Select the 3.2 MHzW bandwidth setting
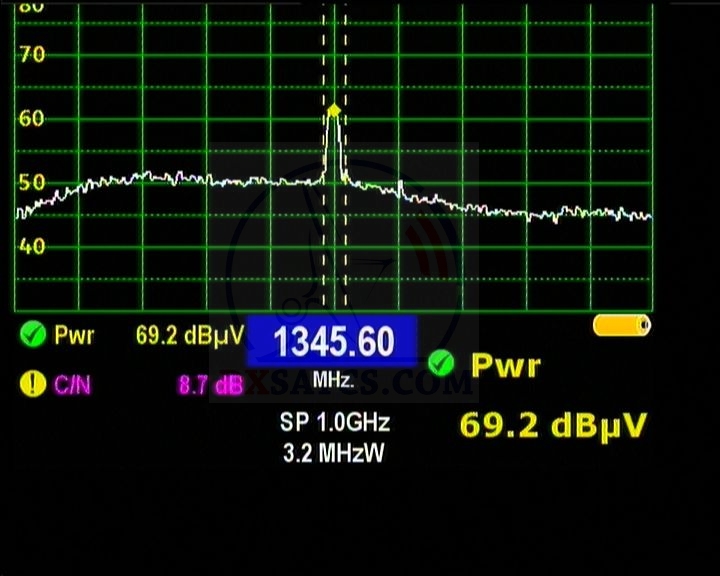The height and width of the screenshot is (576, 720). (x=334, y=453)
